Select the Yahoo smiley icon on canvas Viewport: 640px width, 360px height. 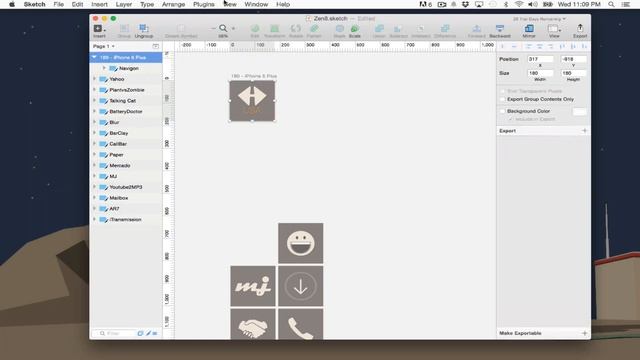pos(300,243)
